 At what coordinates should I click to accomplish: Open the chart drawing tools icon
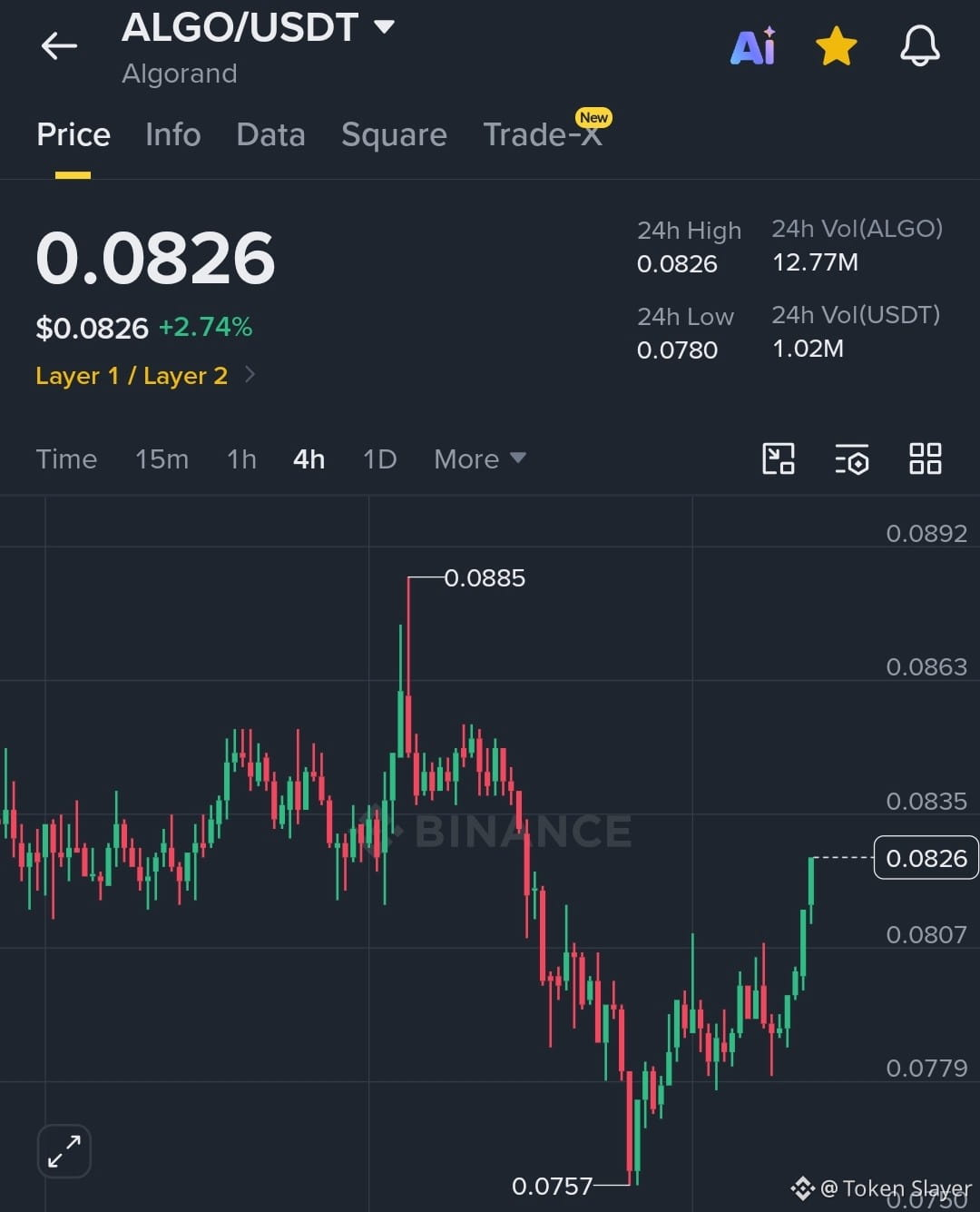pos(779,458)
